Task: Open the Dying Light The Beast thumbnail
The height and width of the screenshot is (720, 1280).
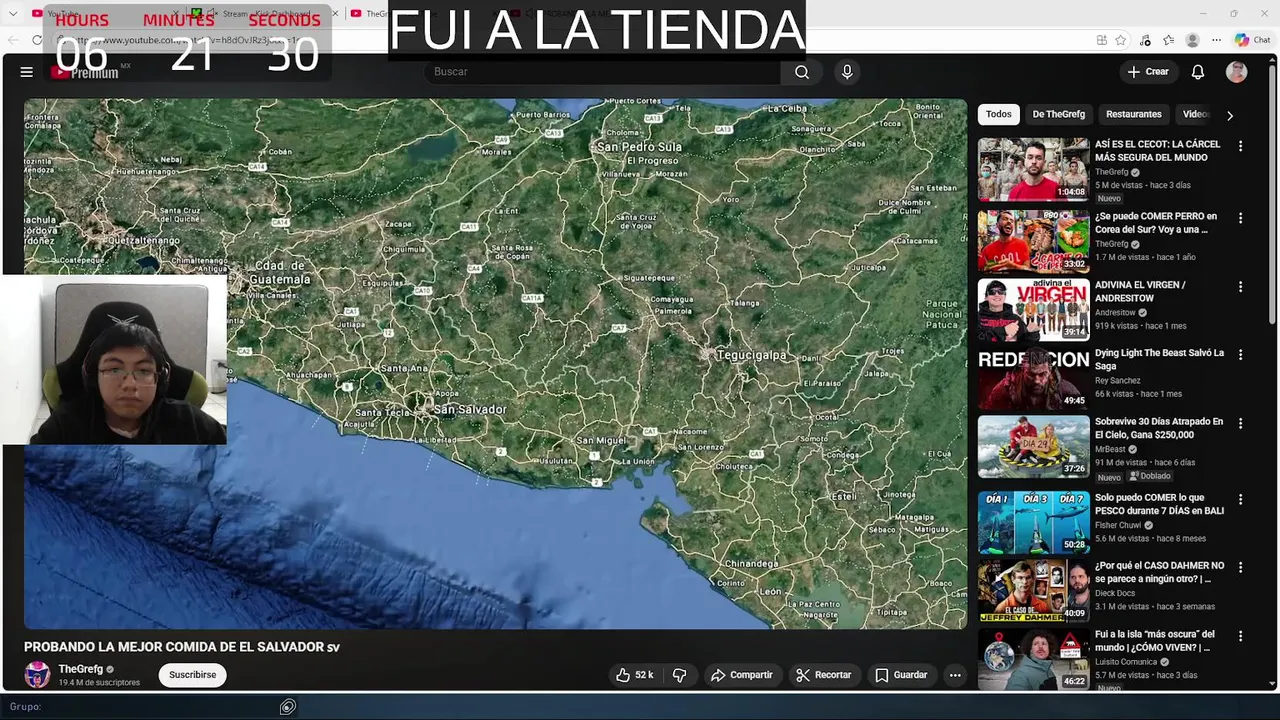Action: (1033, 378)
